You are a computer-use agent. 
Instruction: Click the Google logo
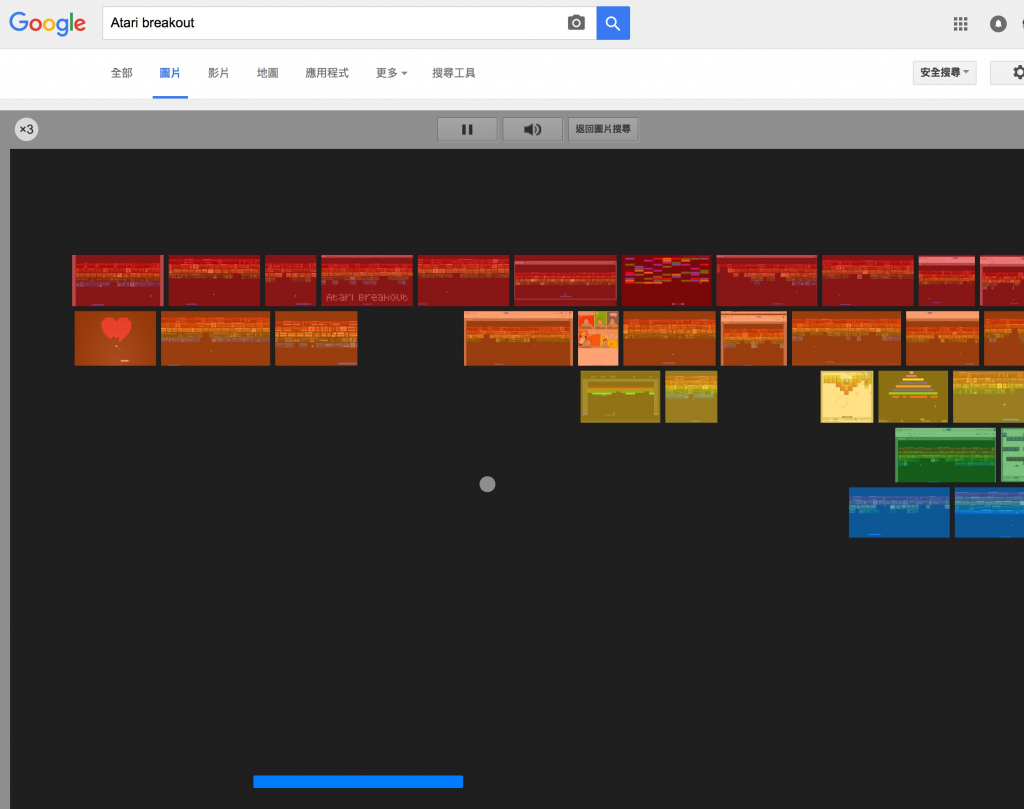coord(47,24)
